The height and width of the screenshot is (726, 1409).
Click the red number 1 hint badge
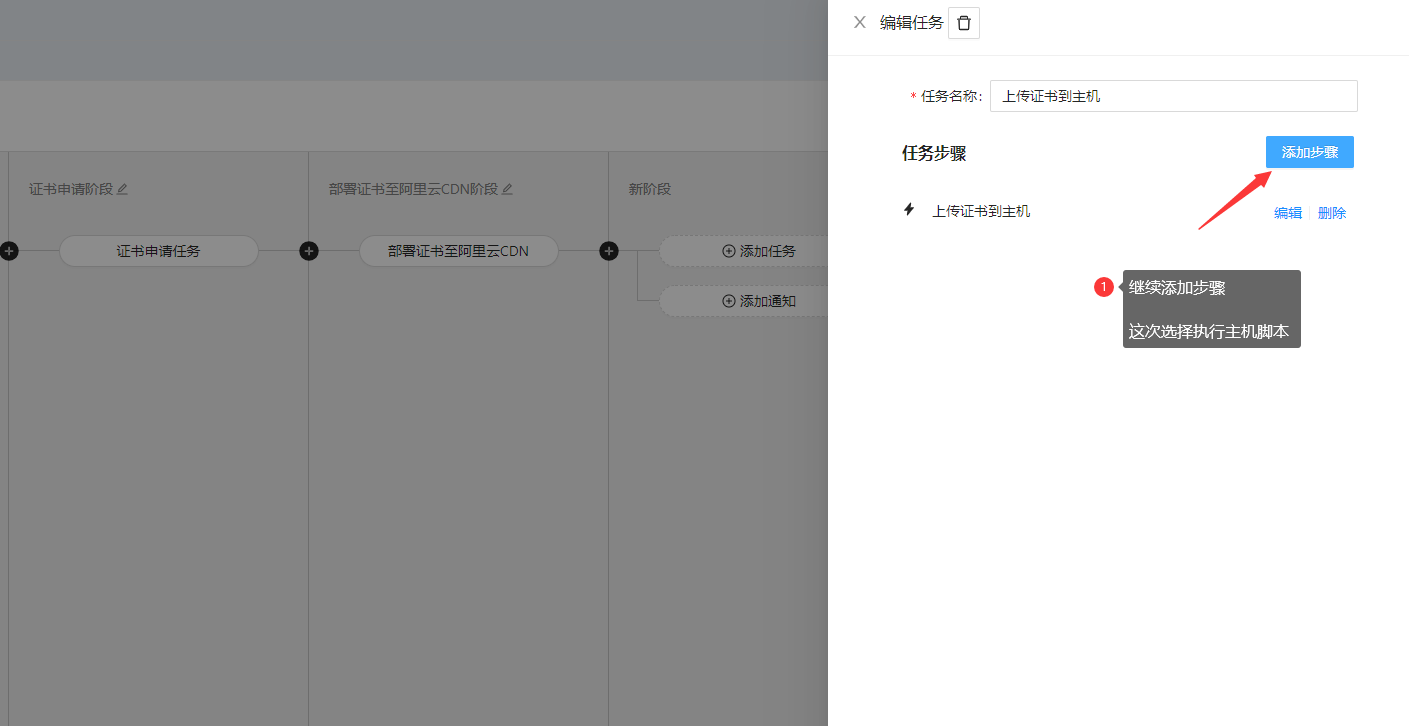coord(1104,288)
